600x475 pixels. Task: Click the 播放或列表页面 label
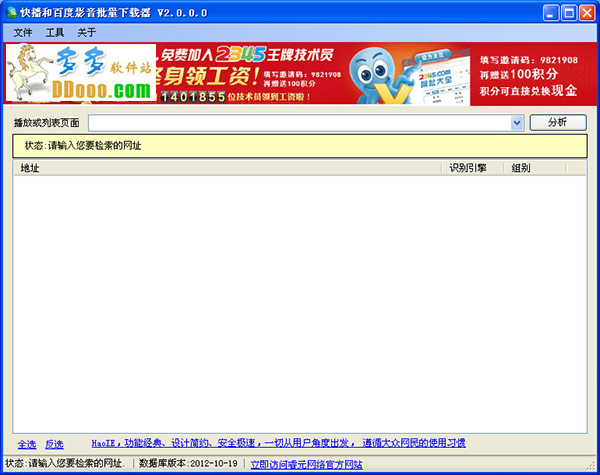pos(46,123)
